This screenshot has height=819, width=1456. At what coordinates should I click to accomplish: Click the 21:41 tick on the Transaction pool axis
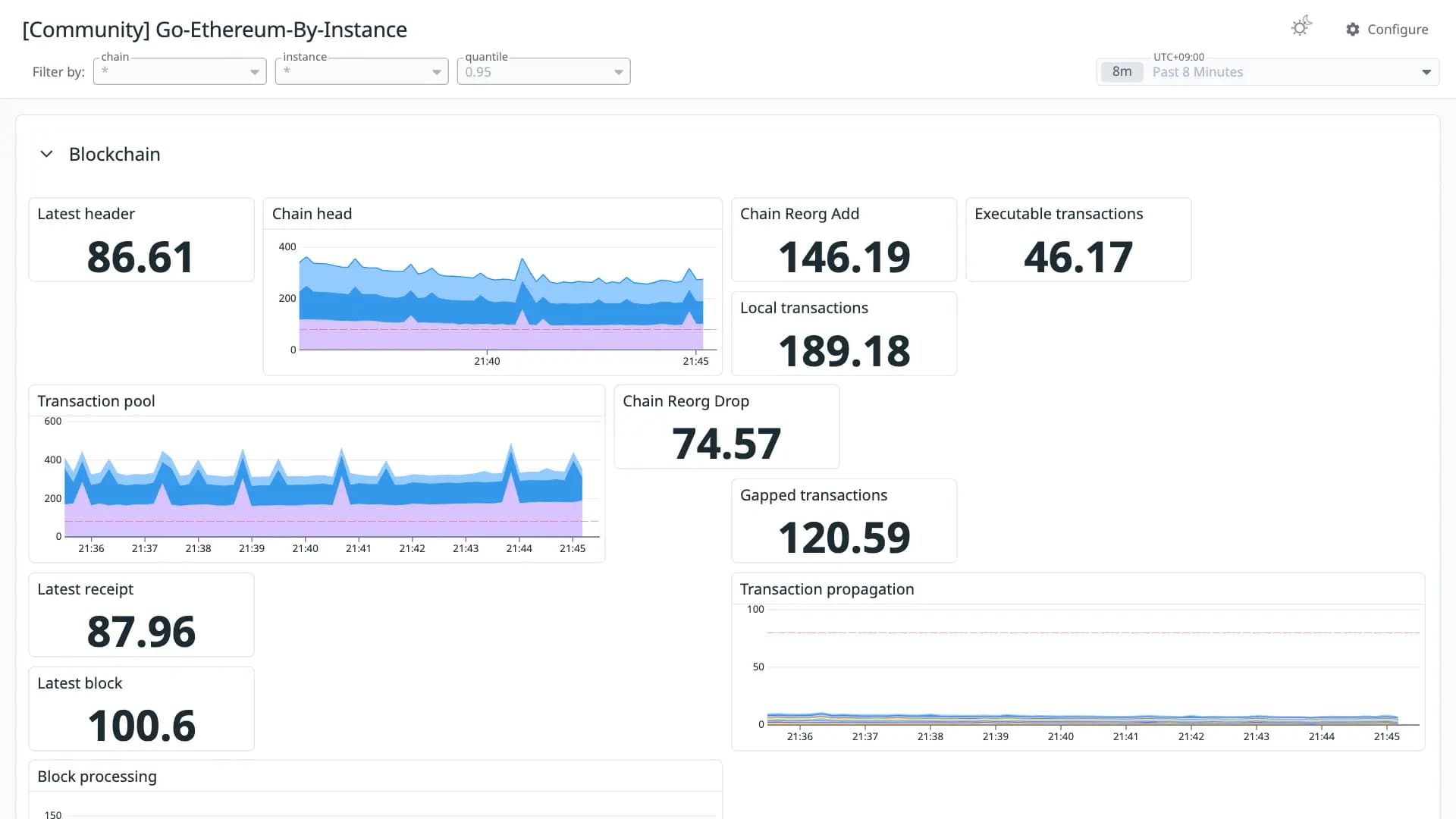click(x=359, y=548)
